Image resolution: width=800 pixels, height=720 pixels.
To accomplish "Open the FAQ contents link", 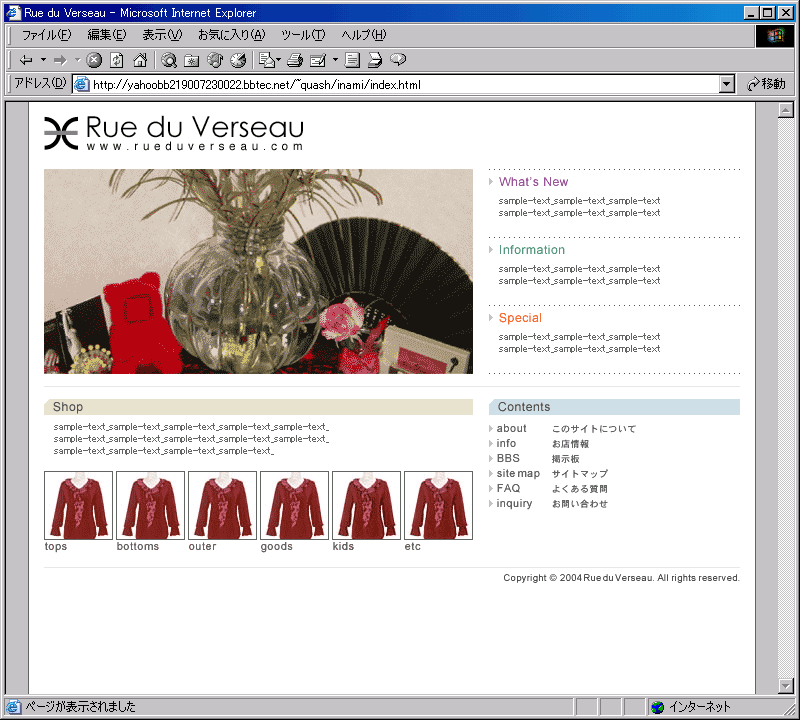I will [x=508, y=488].
